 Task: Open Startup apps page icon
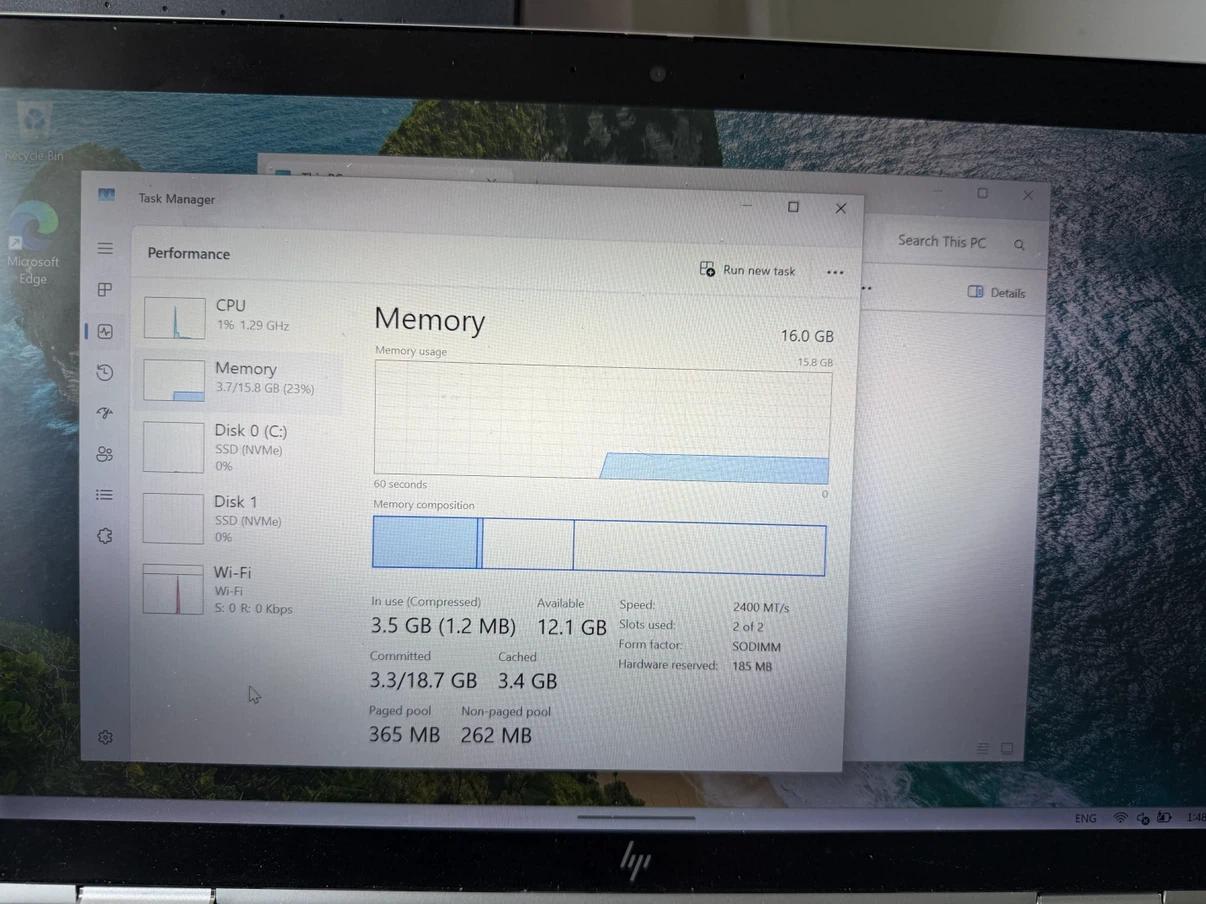(x=105, y=413)
